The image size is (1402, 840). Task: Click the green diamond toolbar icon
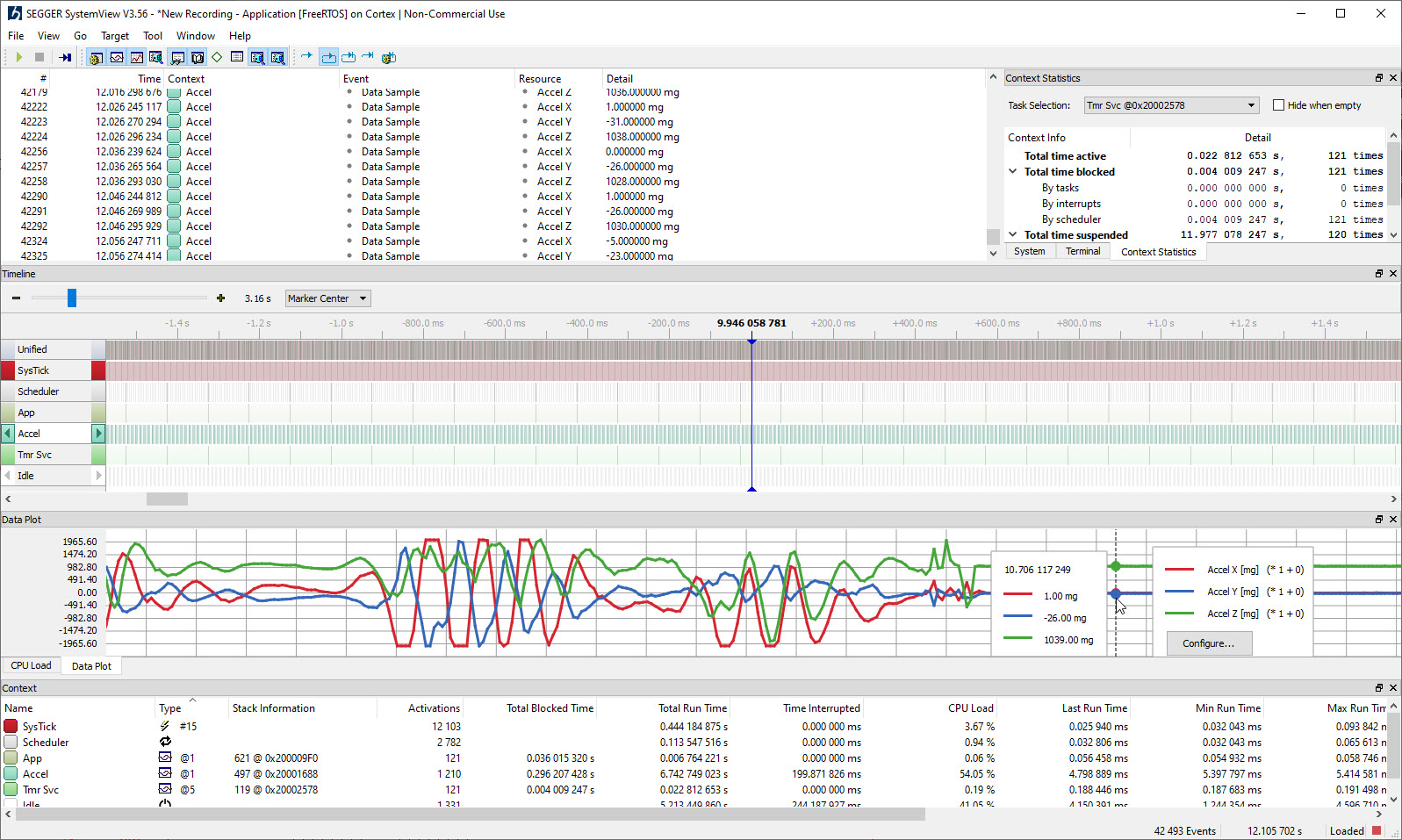(x=217, y=57)
